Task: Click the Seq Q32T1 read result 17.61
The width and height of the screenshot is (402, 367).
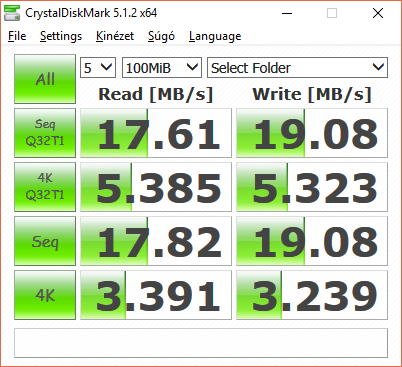Action: [x=156, y=133]
